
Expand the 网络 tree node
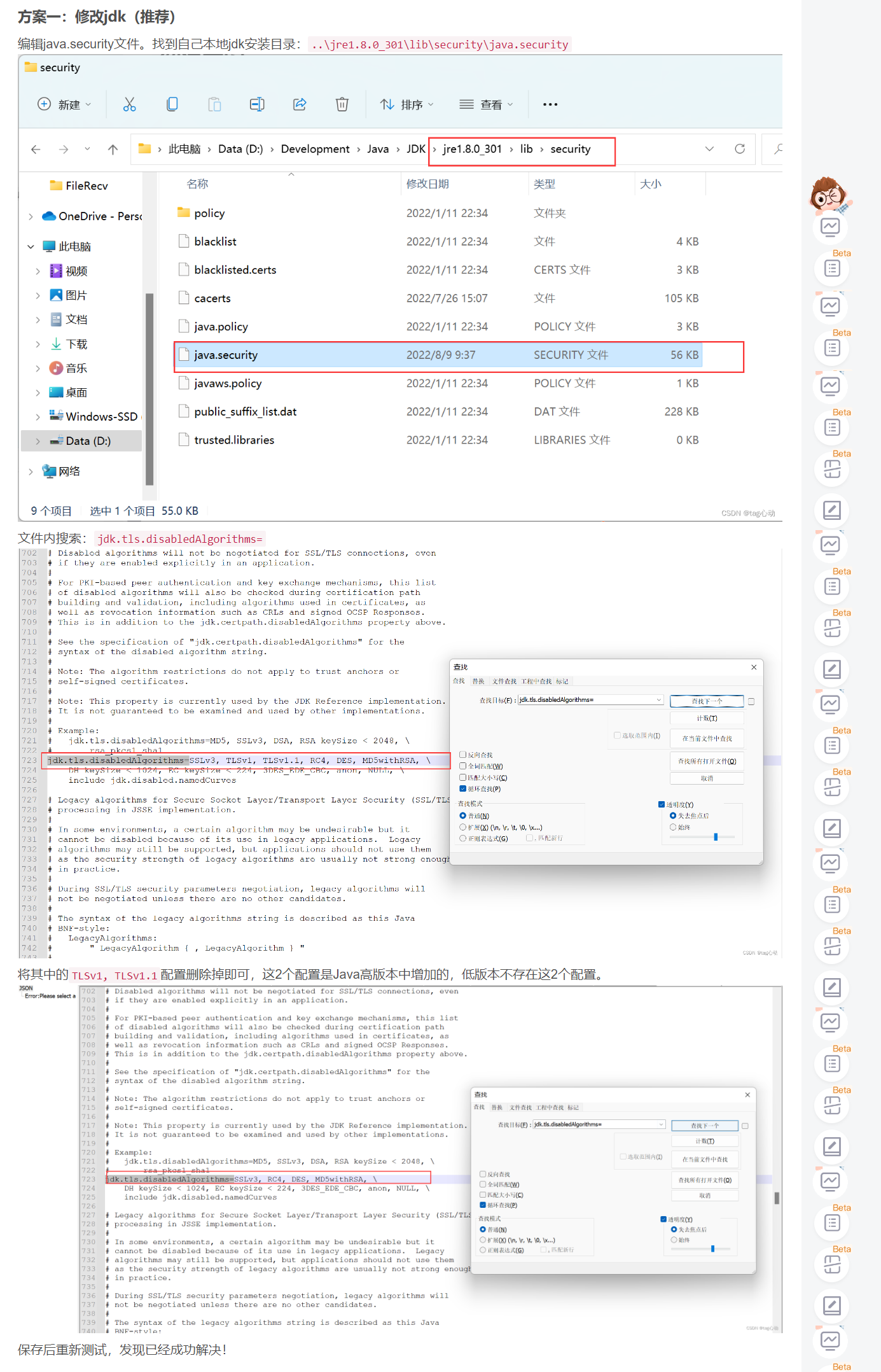click(31, 472)
